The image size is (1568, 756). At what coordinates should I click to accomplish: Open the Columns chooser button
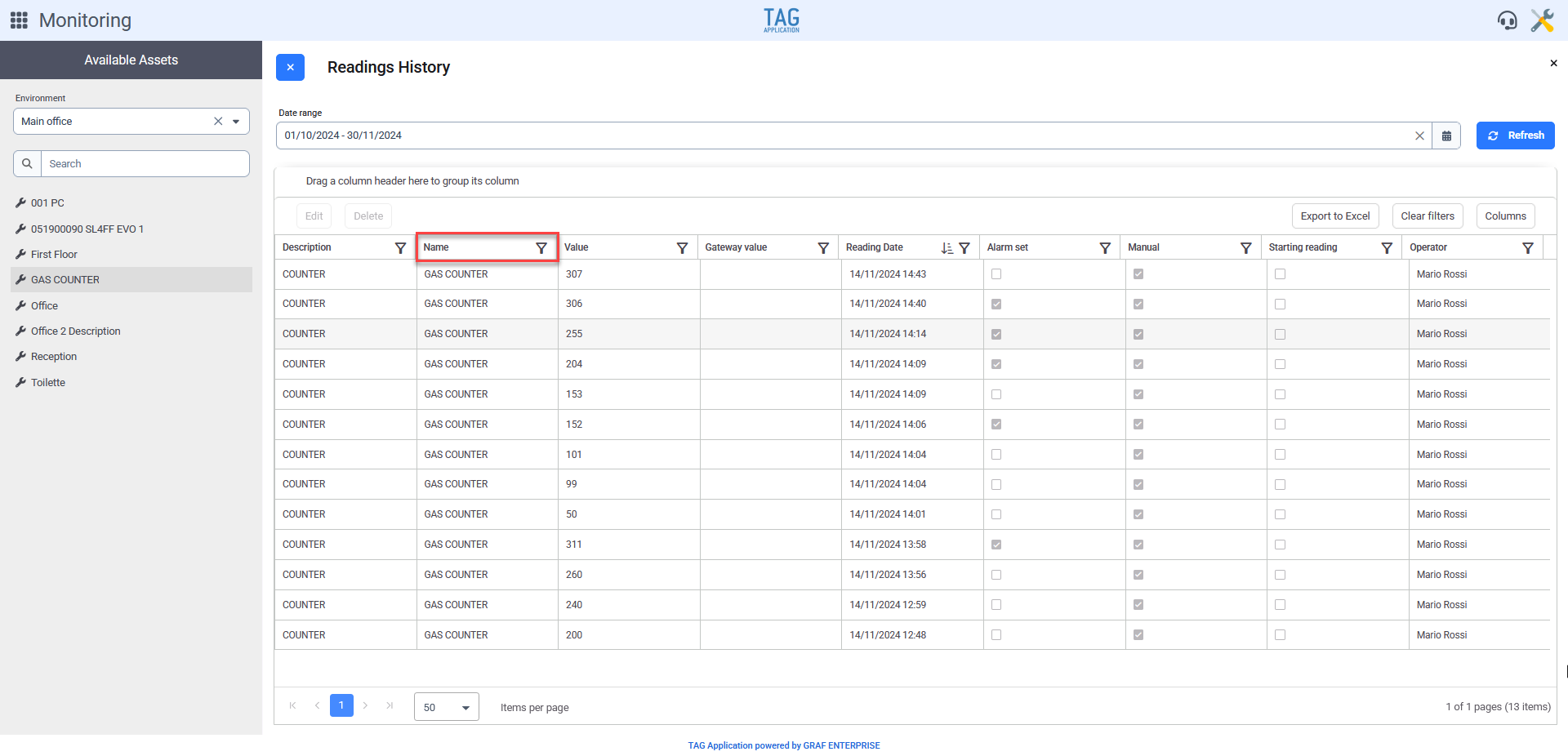click(x=1505, y=216)
